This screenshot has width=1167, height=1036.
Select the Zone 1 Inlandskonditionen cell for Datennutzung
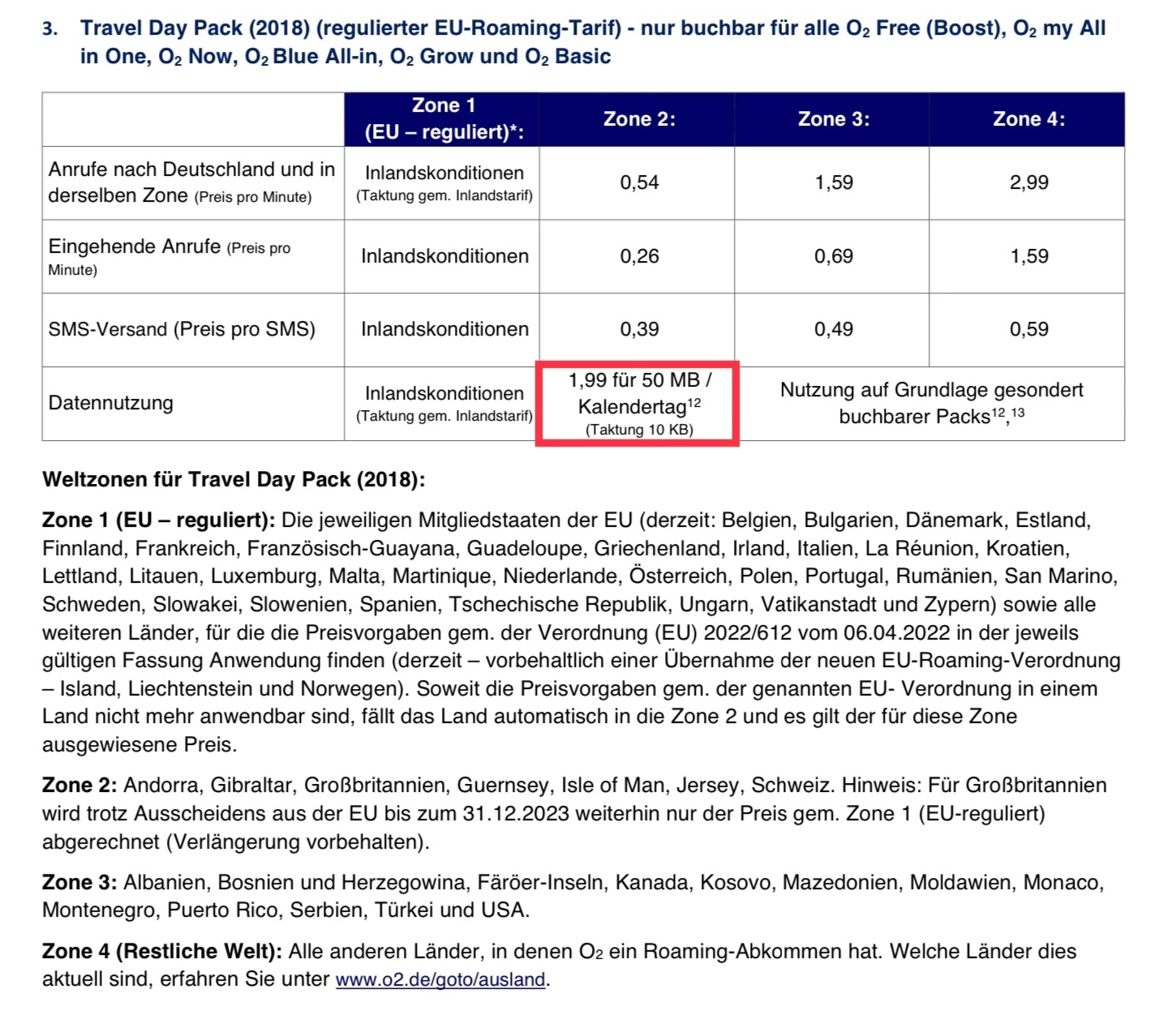(442, 404)
